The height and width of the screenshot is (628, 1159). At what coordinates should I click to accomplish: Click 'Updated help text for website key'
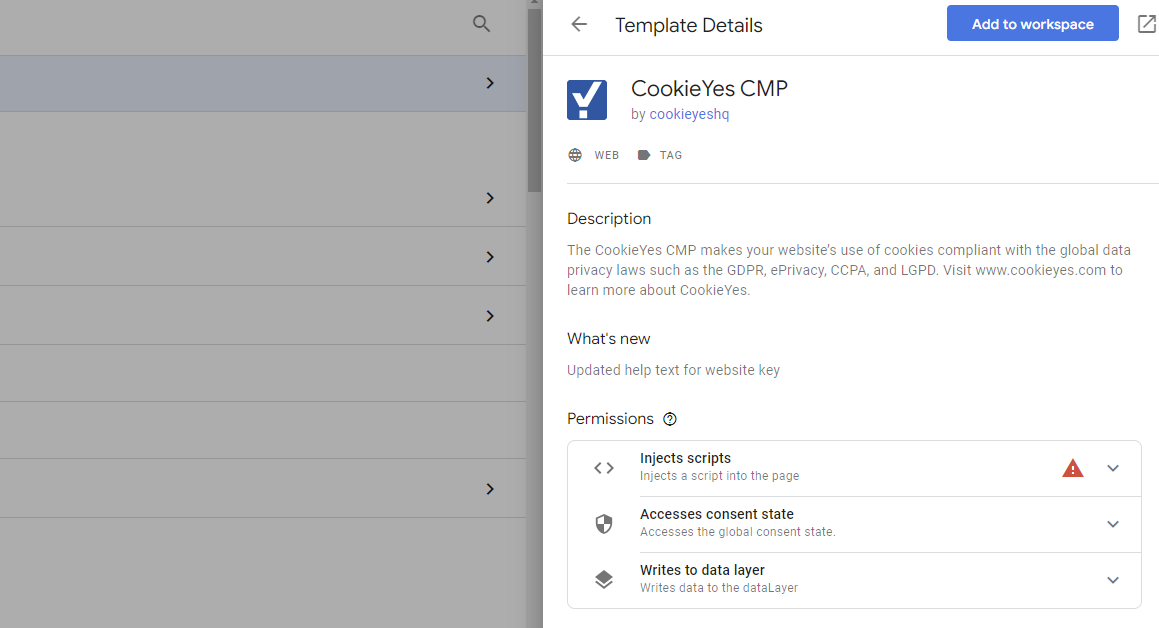point(673,370)
